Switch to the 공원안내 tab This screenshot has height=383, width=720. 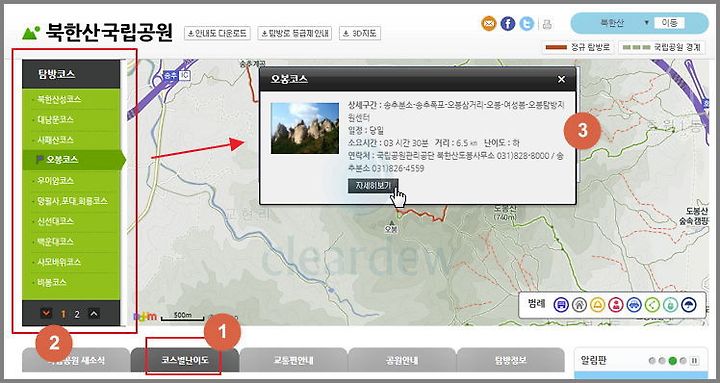(402, 360)
